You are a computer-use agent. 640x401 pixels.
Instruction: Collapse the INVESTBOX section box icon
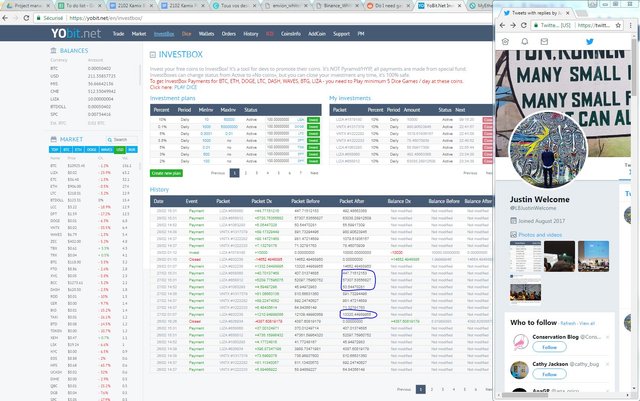(153, 55)
